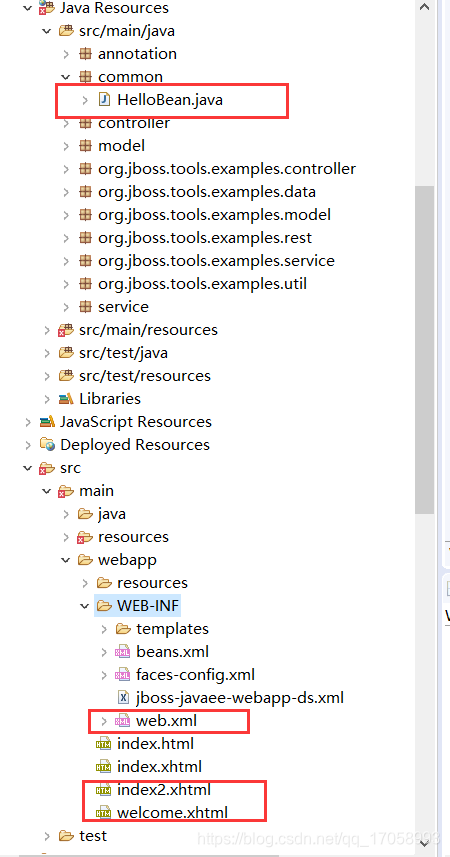Click the src/main/java source folder icon
The width and height of the screenshot is (450, 857).
coord(66,31)
